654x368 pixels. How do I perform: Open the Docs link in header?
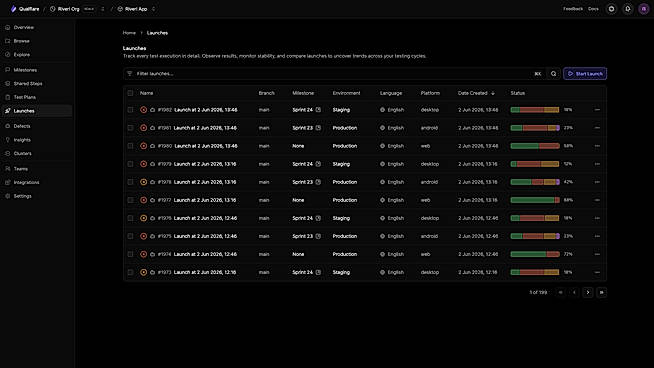click(593, 9)
